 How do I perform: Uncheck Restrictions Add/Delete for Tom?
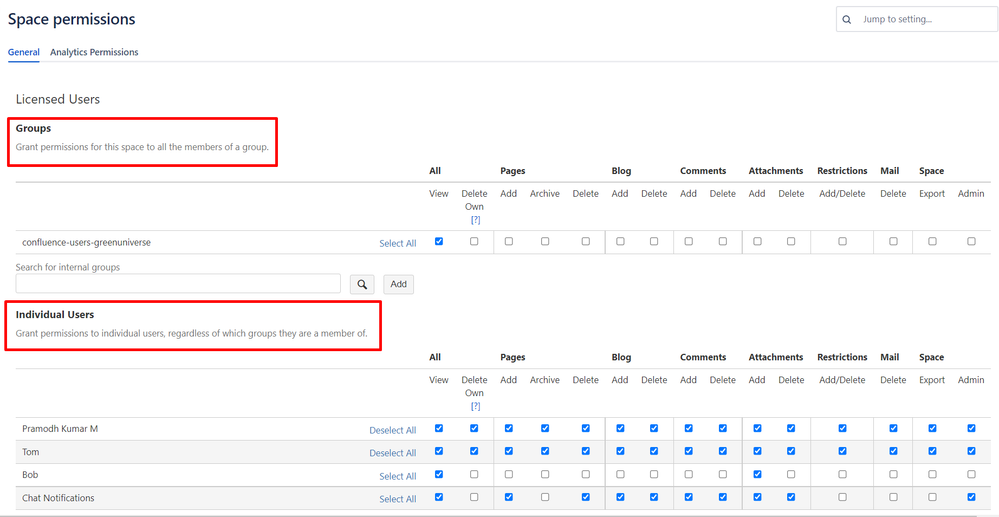[842, 451]
